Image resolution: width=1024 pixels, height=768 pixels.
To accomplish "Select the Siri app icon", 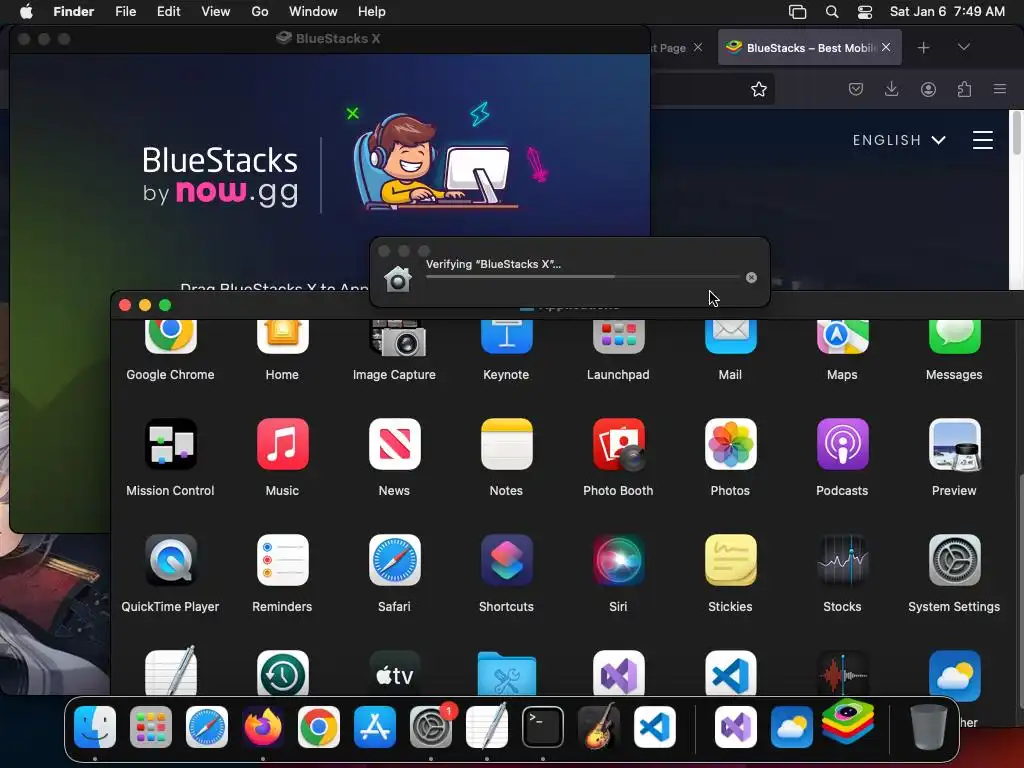I will pos(618,560).
